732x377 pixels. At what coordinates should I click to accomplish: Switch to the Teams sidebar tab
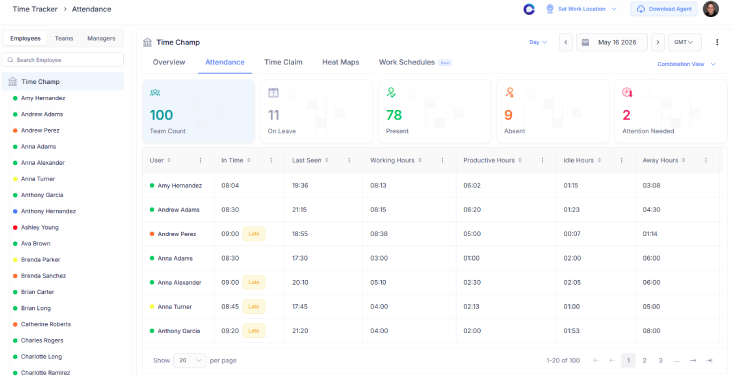point(64,38)
